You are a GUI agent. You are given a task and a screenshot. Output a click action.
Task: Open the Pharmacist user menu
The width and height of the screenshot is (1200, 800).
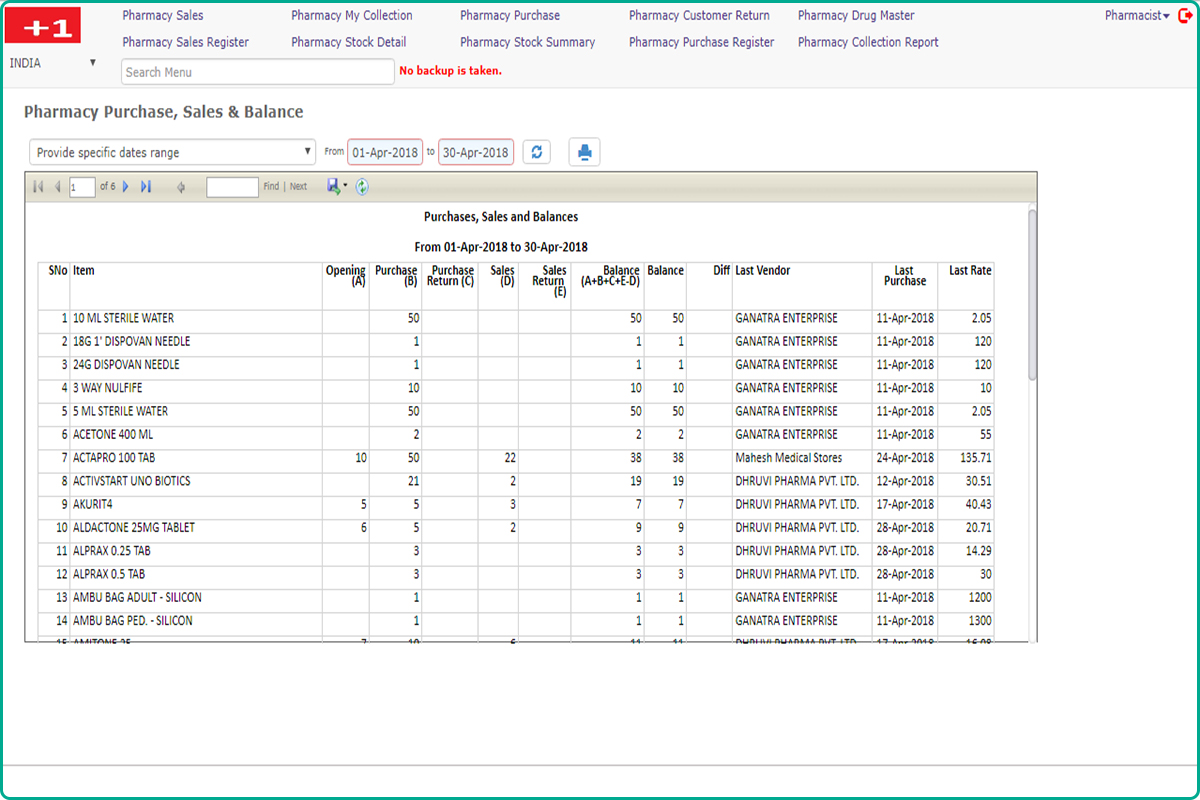[1137, 16]
